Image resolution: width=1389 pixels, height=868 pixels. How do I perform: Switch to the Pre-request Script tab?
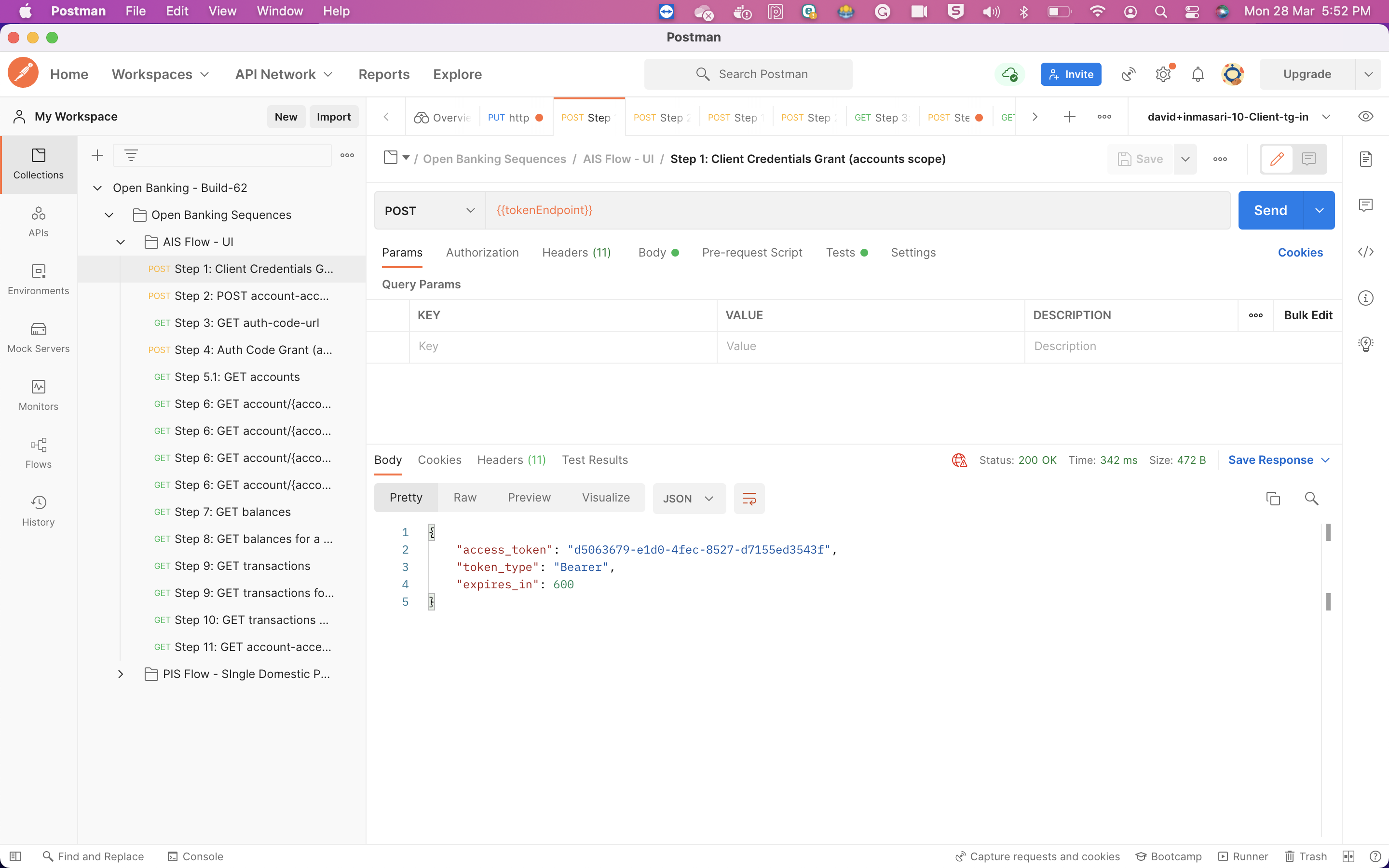click(751, 253)
